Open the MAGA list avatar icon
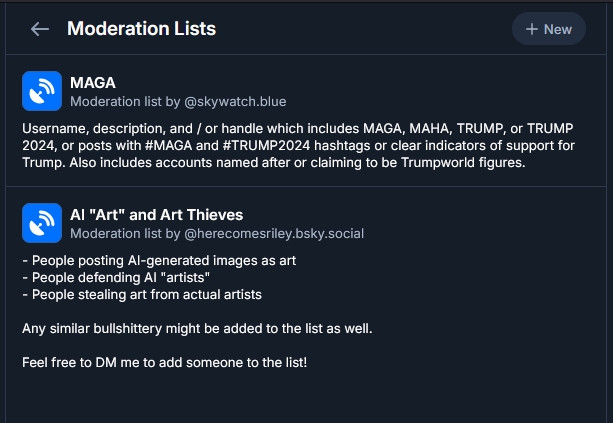This screenshot has height=423, width=613. coord(41,91)
